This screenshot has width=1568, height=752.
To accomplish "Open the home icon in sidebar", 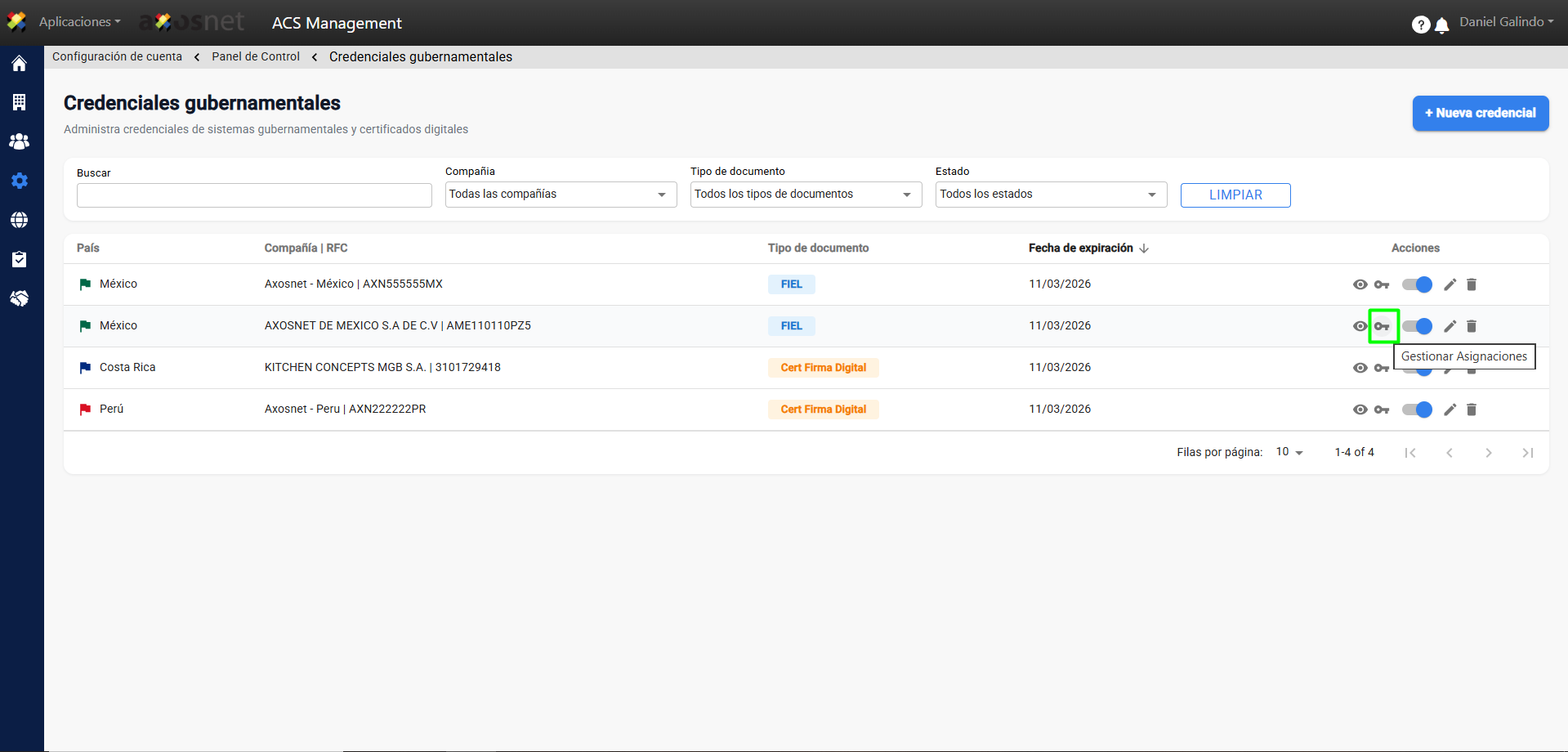I will click(20, 64).
